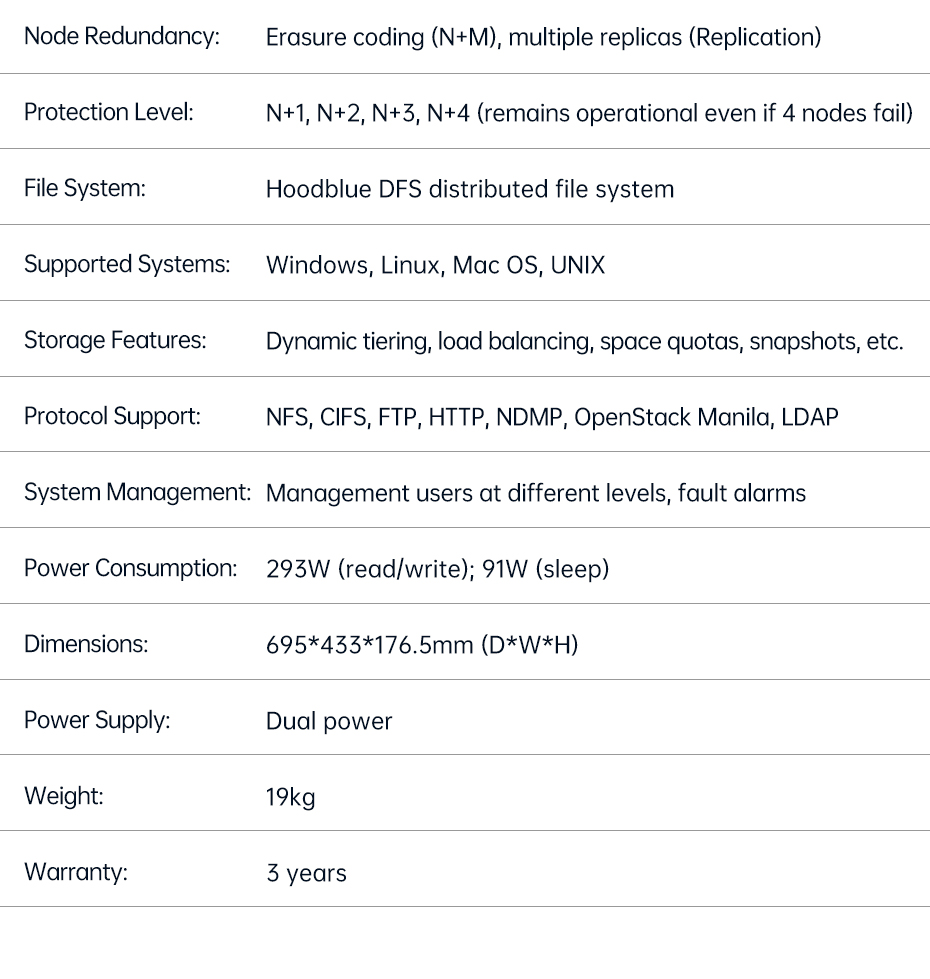This screenshot has height=979, width=930.
Task: Select the Dual power value
Action: coord(329,721)
